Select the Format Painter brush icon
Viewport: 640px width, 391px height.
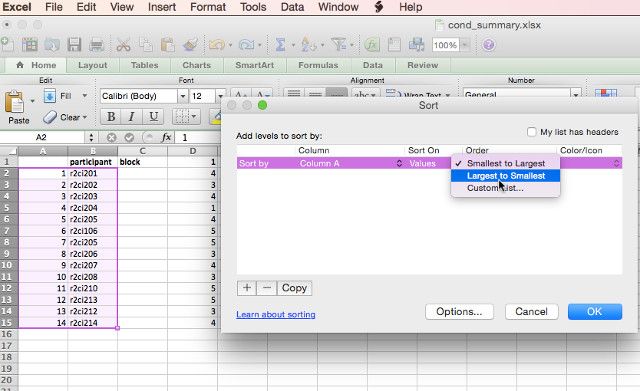190,44
